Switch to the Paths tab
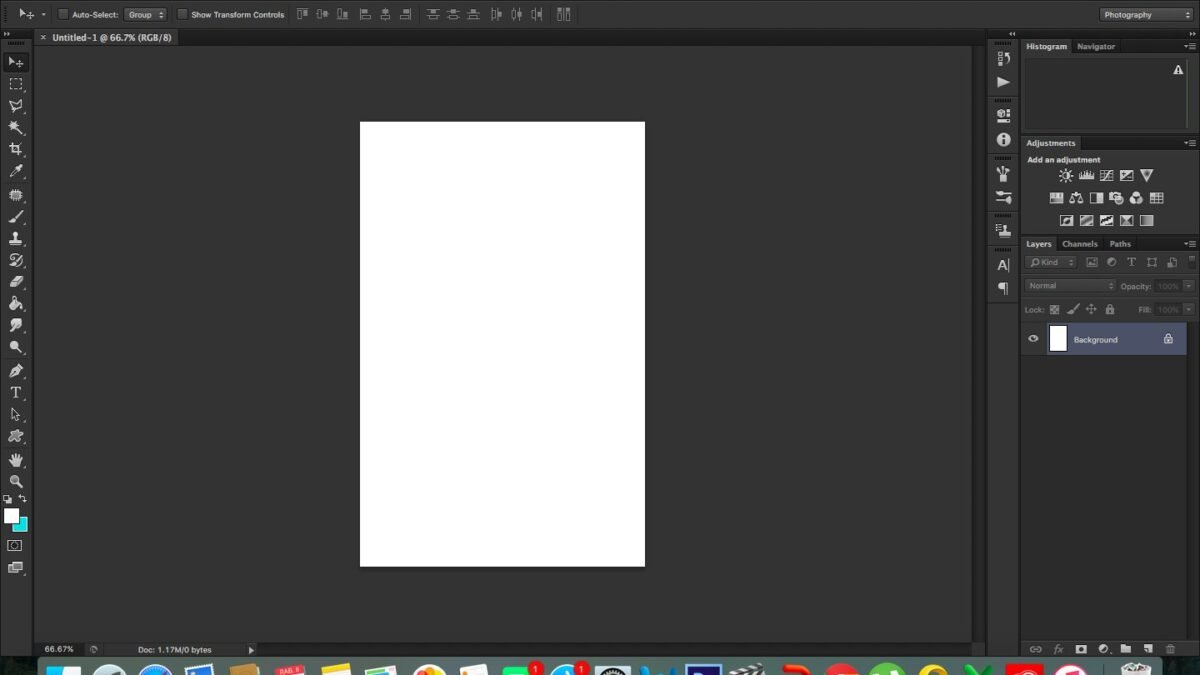 [x=1120, y=244]
